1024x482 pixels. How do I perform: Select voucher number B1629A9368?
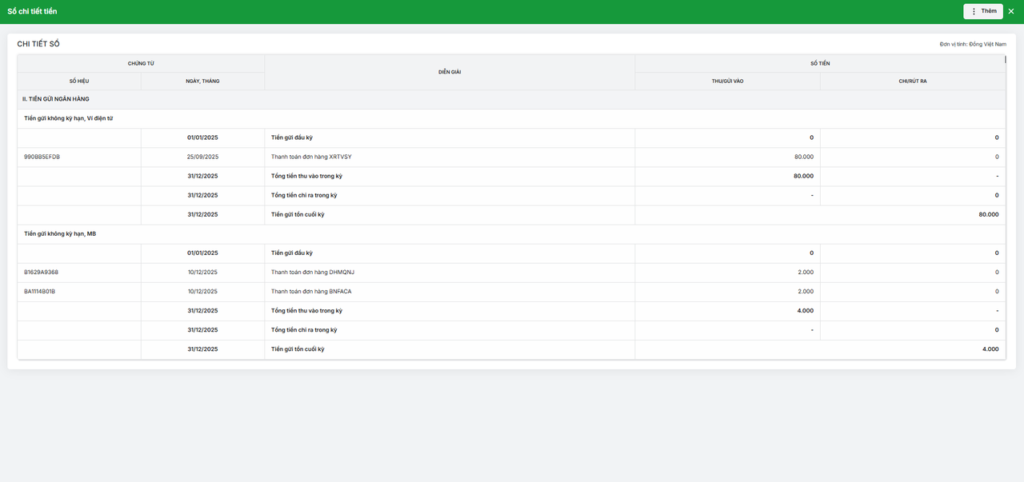tap(41, 272)
